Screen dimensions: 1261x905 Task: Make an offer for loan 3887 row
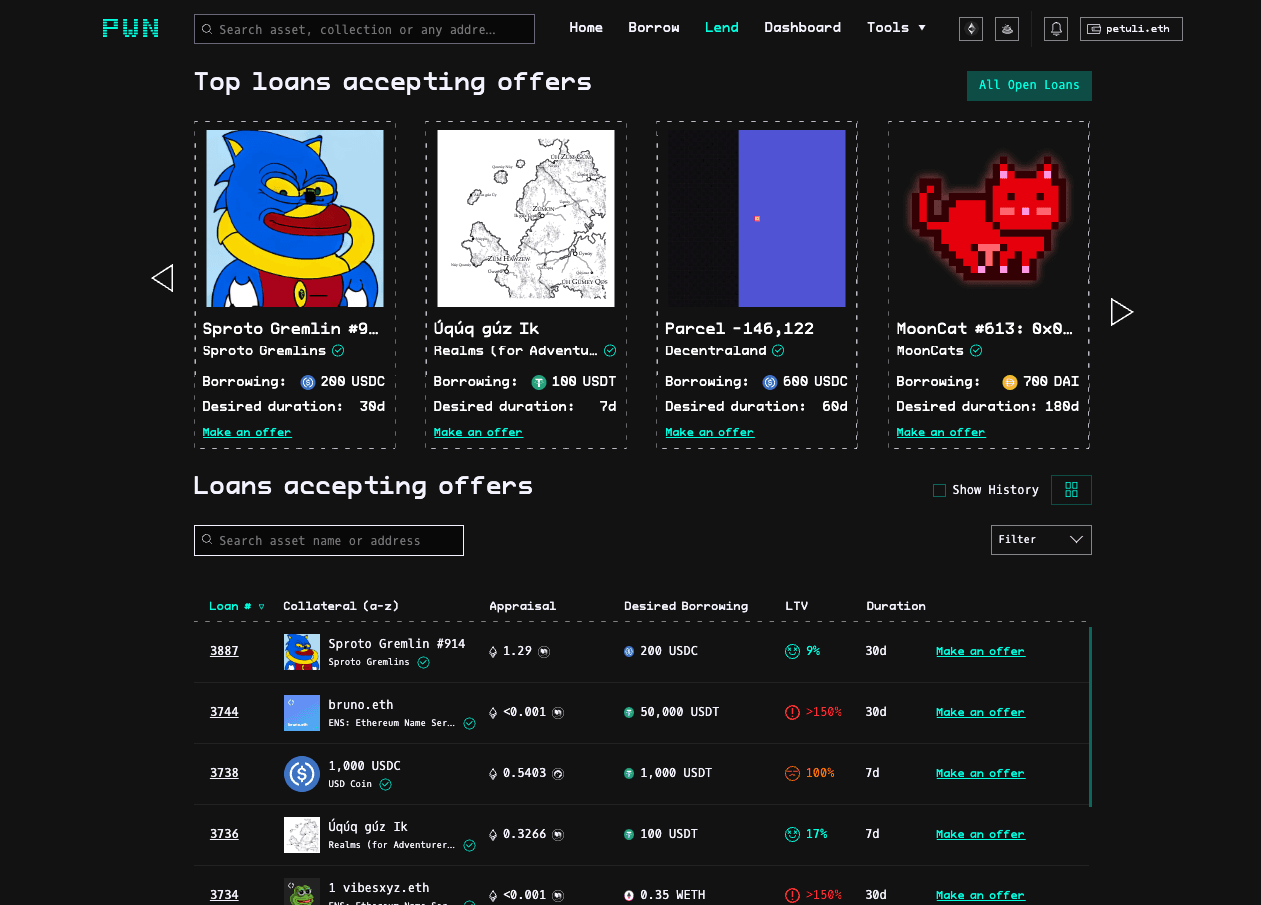[x=980, y=651]
